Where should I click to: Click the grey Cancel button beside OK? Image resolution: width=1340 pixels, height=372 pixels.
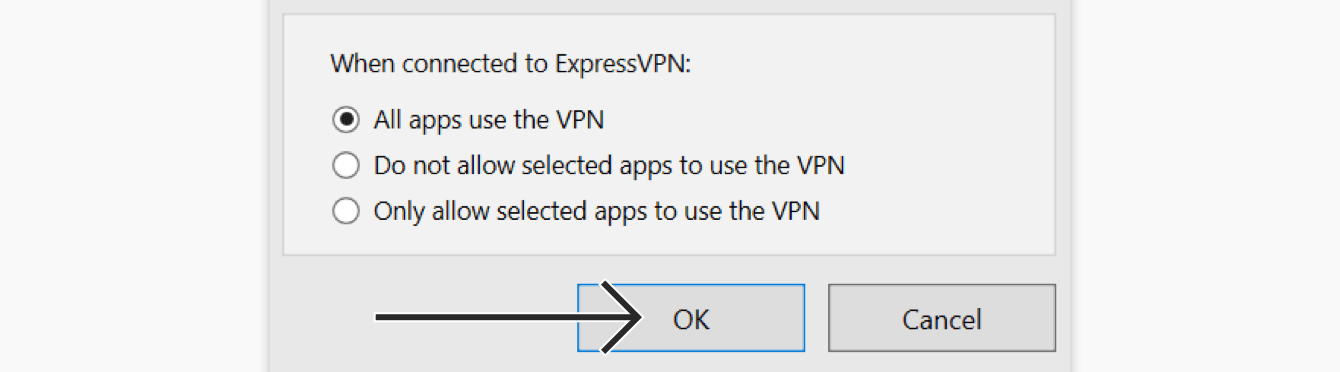[942, 318]
